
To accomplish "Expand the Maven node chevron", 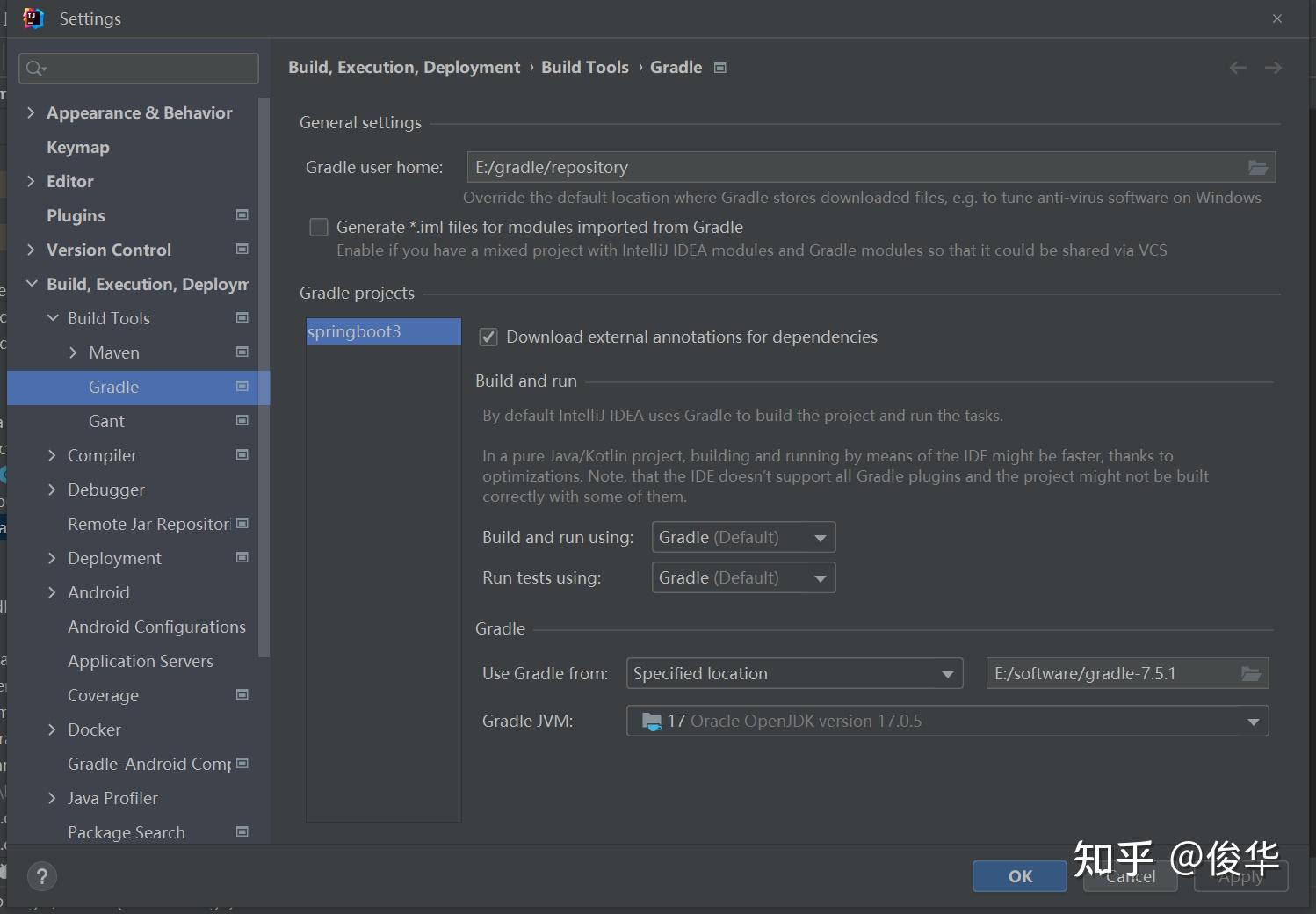I will click(73, 352).
